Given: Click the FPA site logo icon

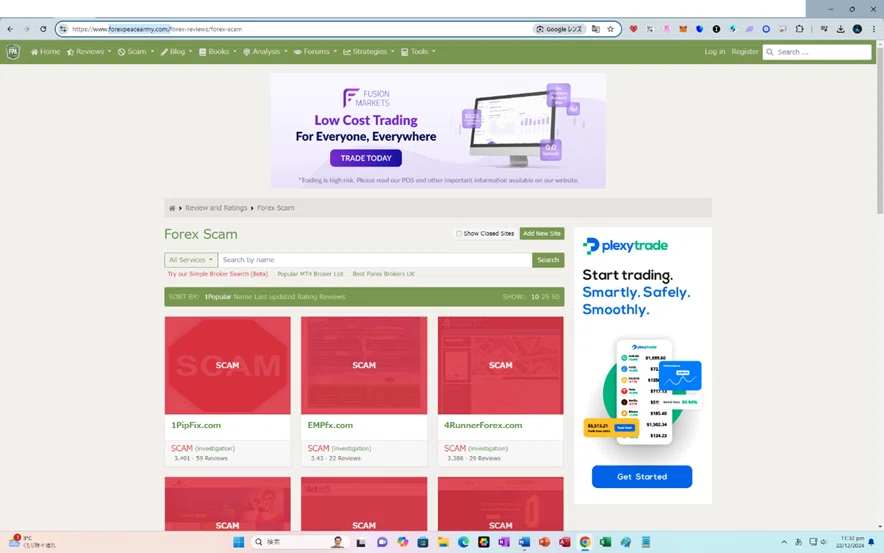Looking at the screenshot, I should [13, 52].
